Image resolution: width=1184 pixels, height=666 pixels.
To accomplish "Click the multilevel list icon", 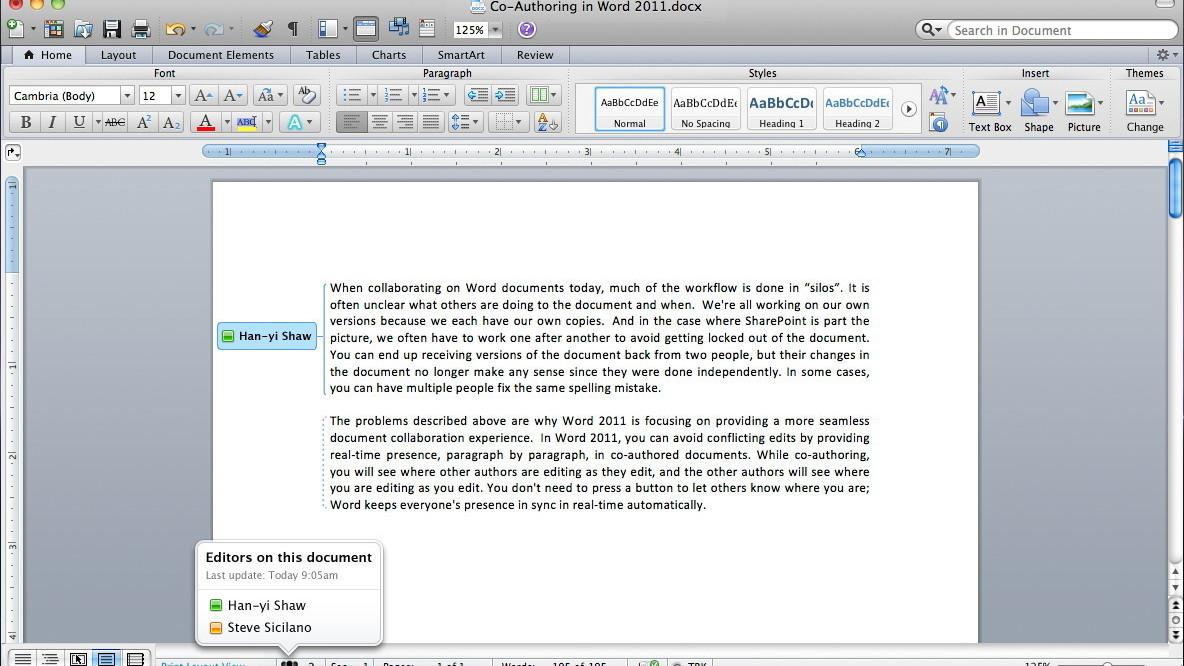I will pyautogui.click(x=431, y=95).
